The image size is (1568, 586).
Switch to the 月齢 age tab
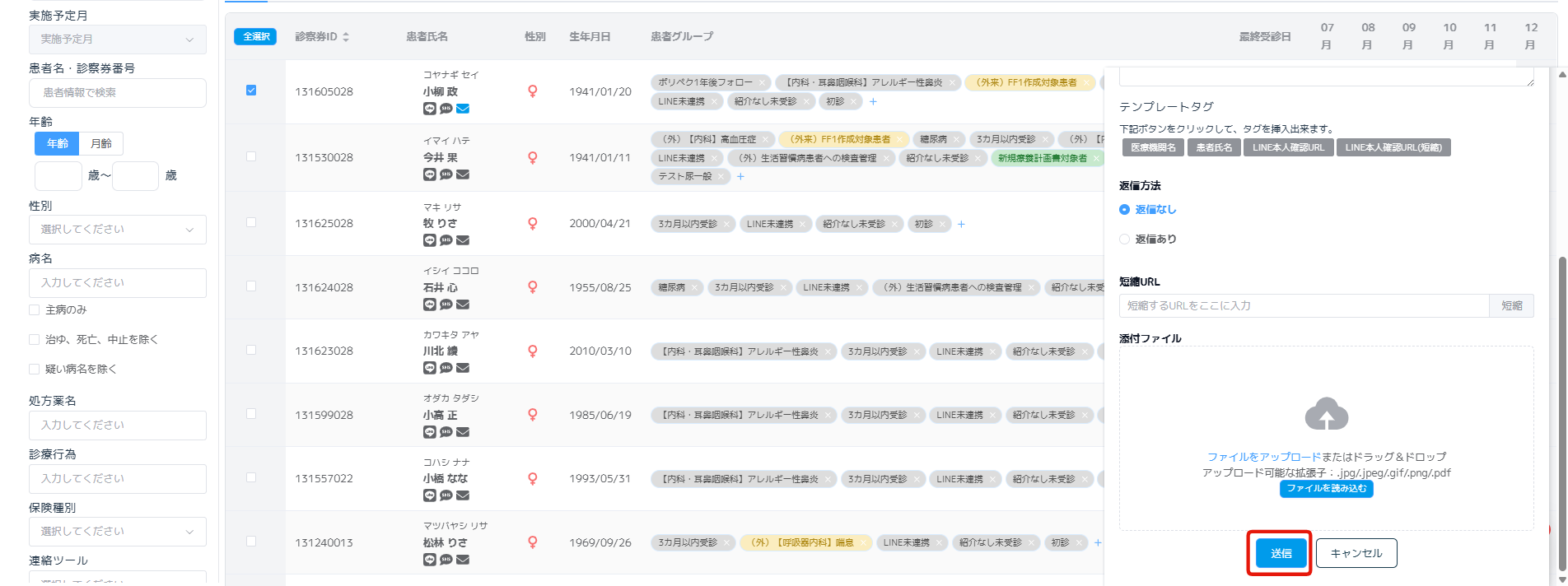click(x=101, y=143)
